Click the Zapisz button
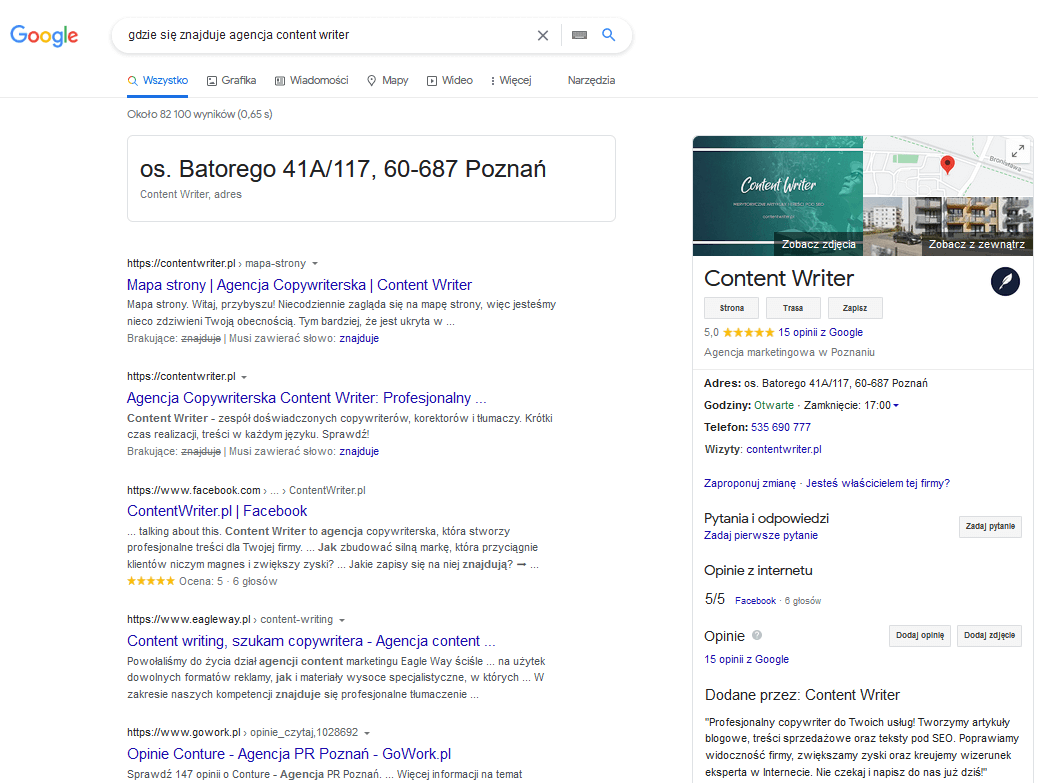Screen dimensions: 1038x783 click(855, 308)
